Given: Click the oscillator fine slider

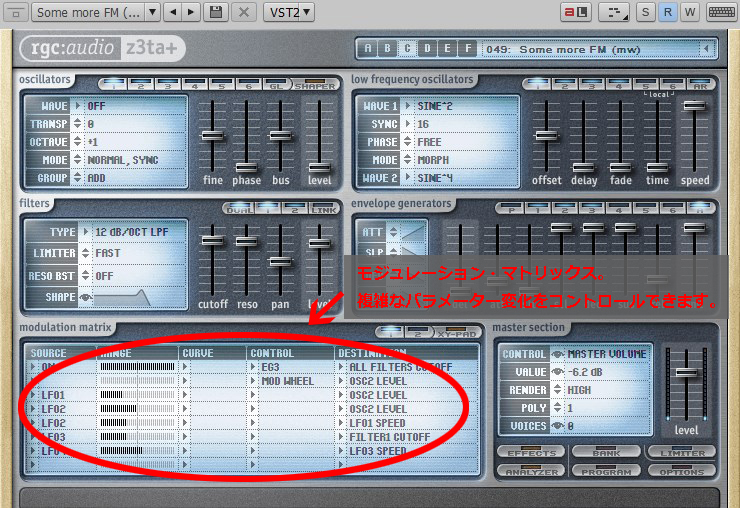Looking at the screenshot, I should point(212,136).
